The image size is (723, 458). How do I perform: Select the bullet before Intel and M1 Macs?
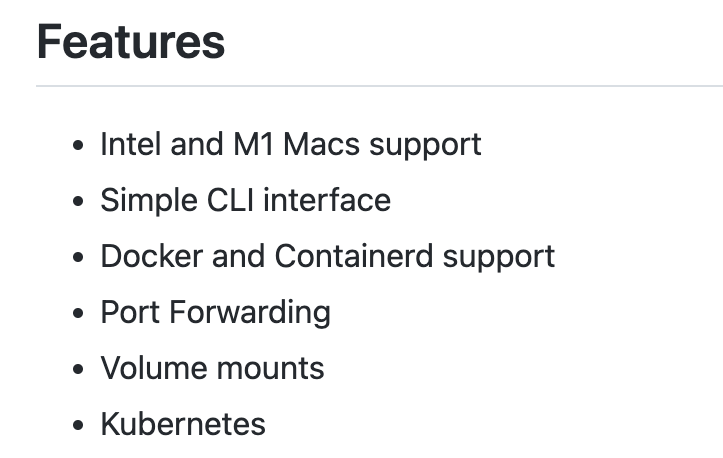coord(79,146)
